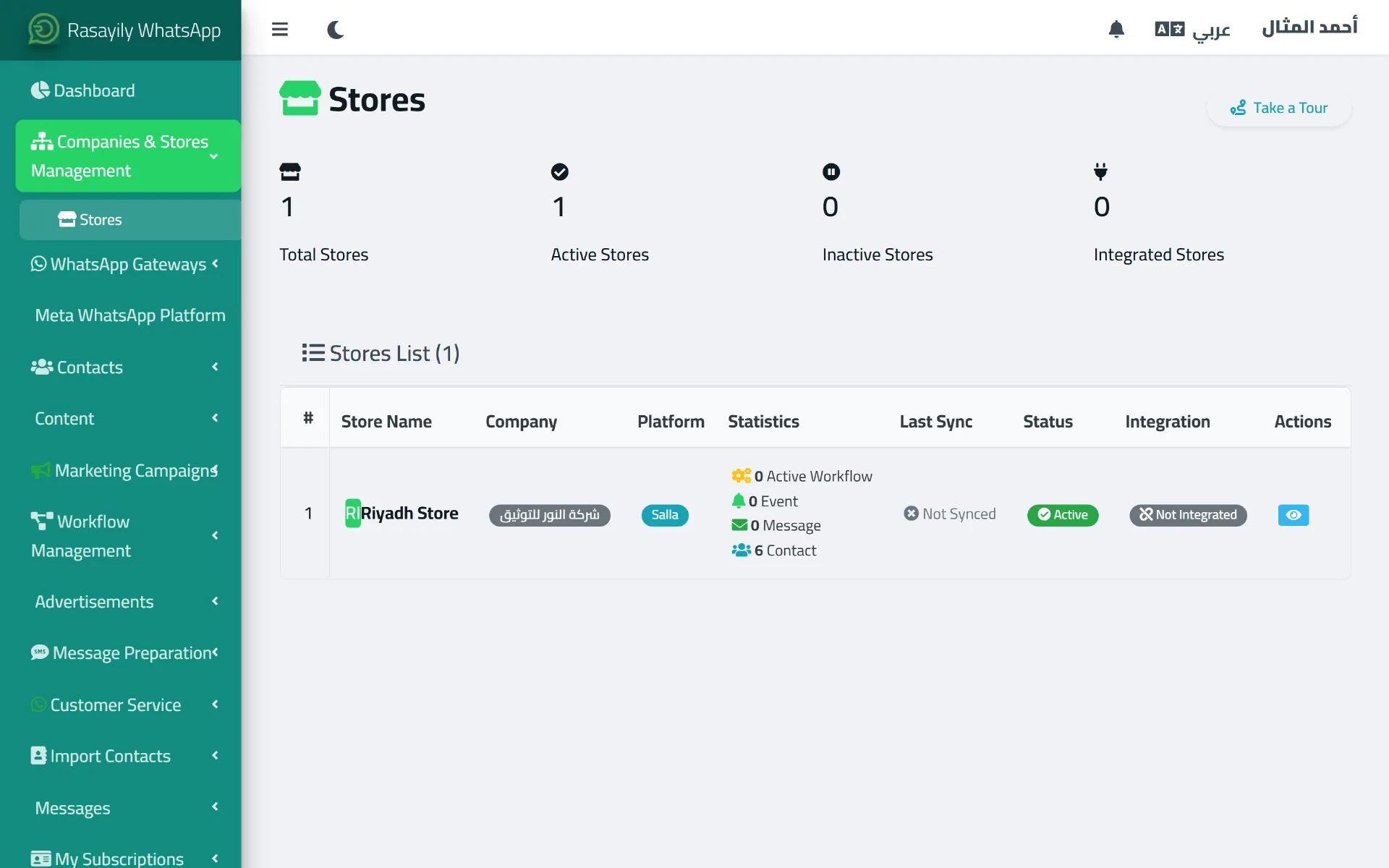Click the Not Integrated badge
Viewport: 1389px width, 868px height.
(x=1188, y=515)
